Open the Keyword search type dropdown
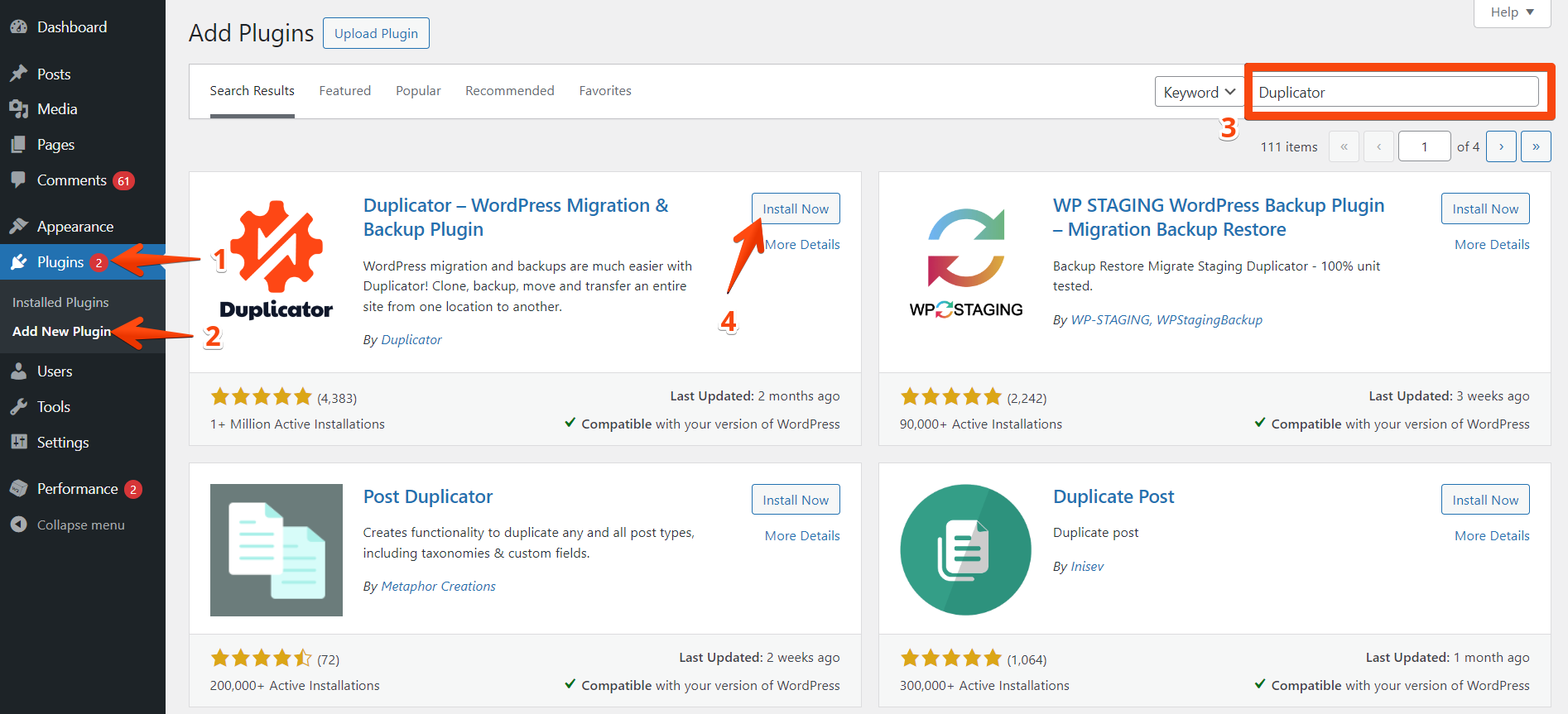1568x714 pixels. [x=1198, y=92]
